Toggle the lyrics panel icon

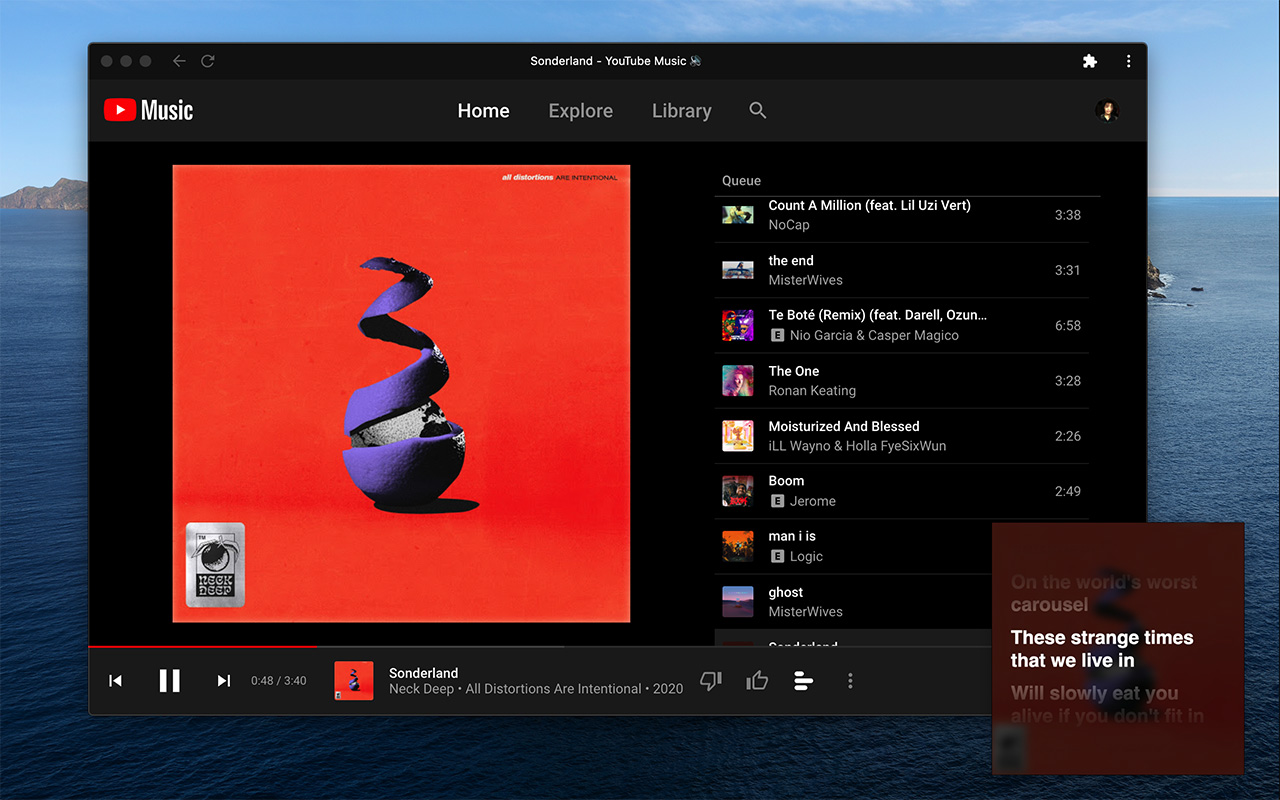coord(803,681)
